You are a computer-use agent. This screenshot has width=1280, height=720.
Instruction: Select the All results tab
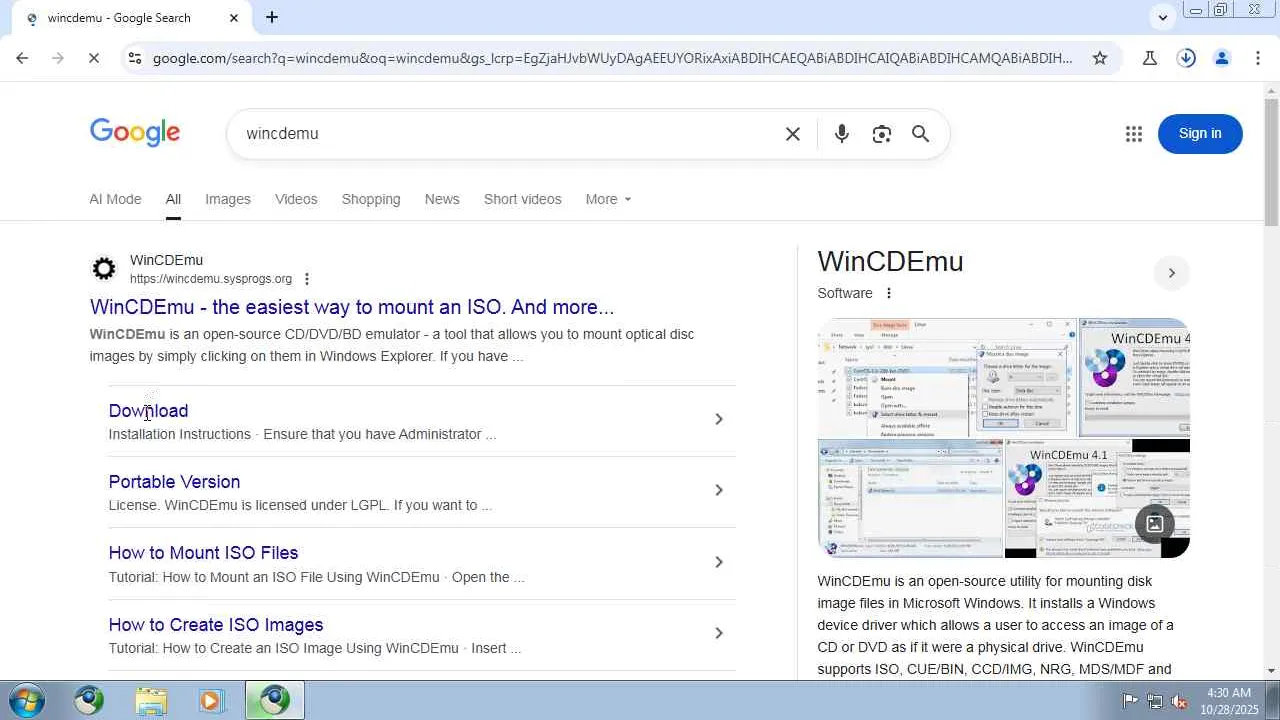coord(173,199)
